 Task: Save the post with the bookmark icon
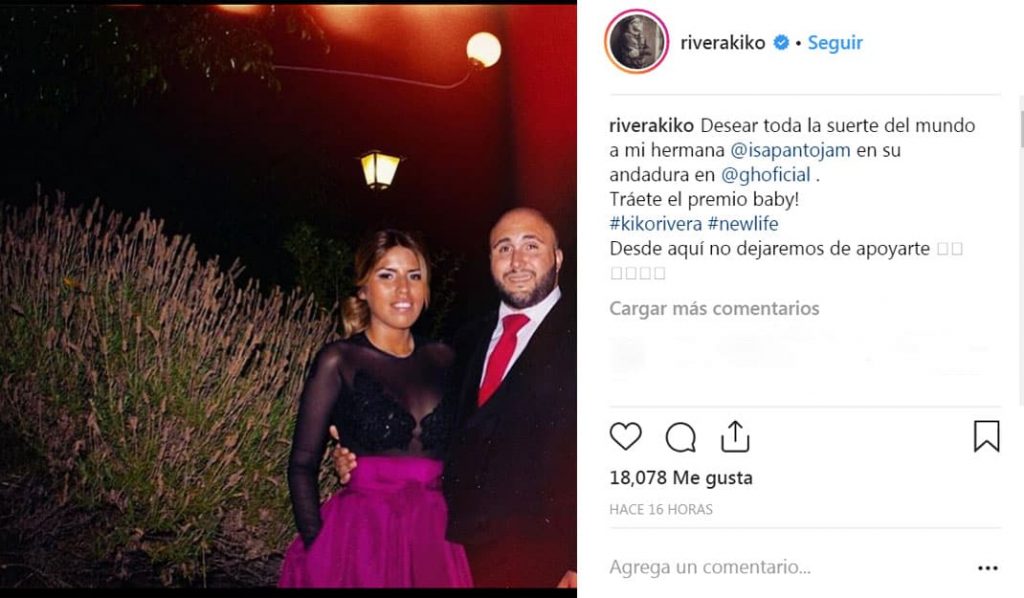[986, 436]
